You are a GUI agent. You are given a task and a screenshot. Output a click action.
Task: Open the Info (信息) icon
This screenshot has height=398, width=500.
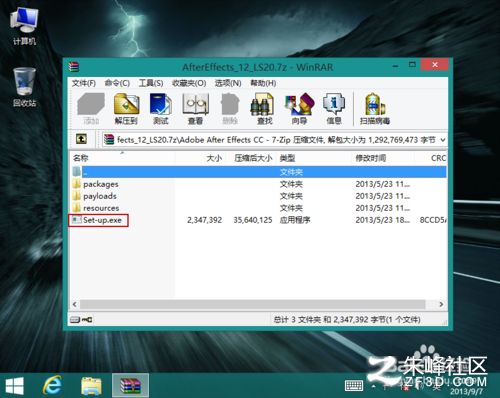[x=334, y=109]
